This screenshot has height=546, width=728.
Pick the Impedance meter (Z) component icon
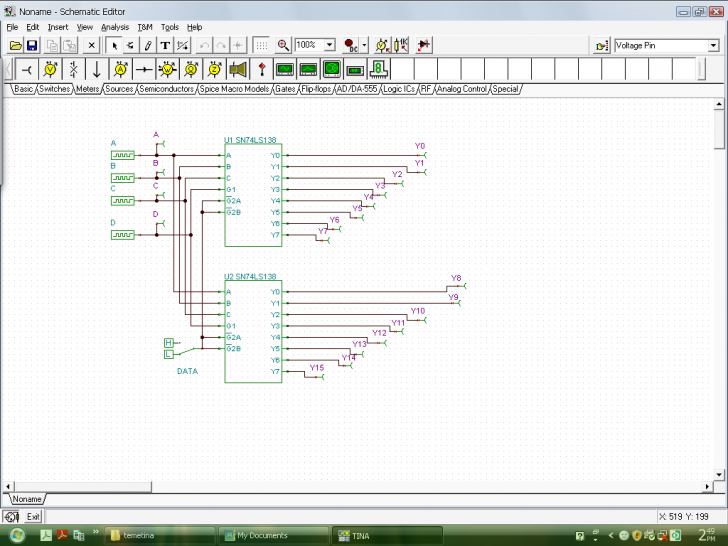[x=214, y=70]
